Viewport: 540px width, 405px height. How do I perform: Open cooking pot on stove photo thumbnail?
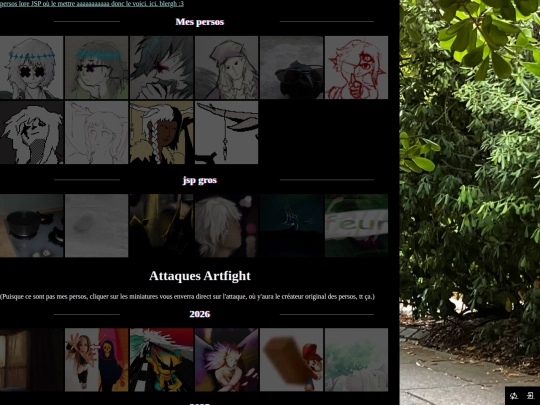[31, 226]
